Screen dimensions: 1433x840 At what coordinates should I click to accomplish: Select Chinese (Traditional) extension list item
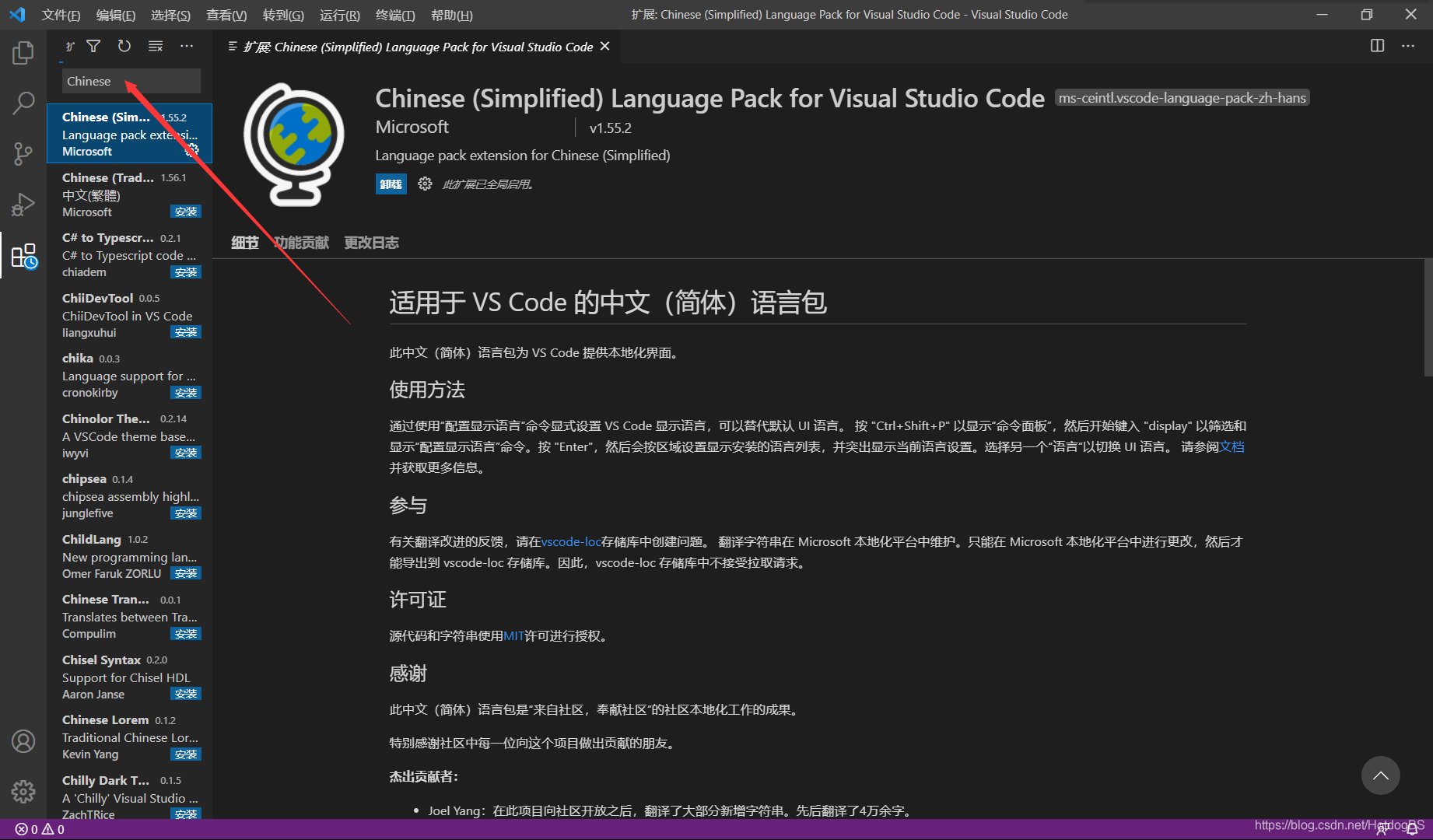(x=129, y=194)
